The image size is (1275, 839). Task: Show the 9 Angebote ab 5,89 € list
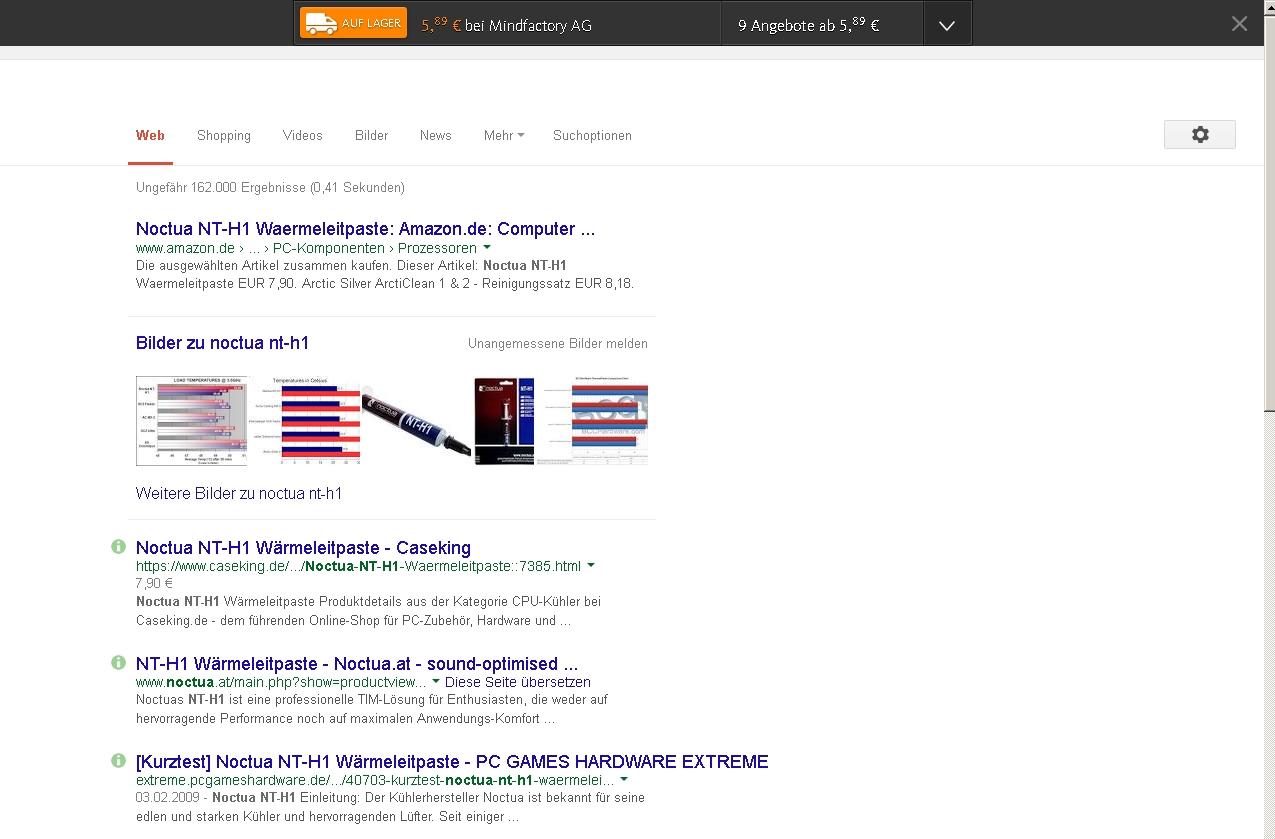click(x=809, y=25)
